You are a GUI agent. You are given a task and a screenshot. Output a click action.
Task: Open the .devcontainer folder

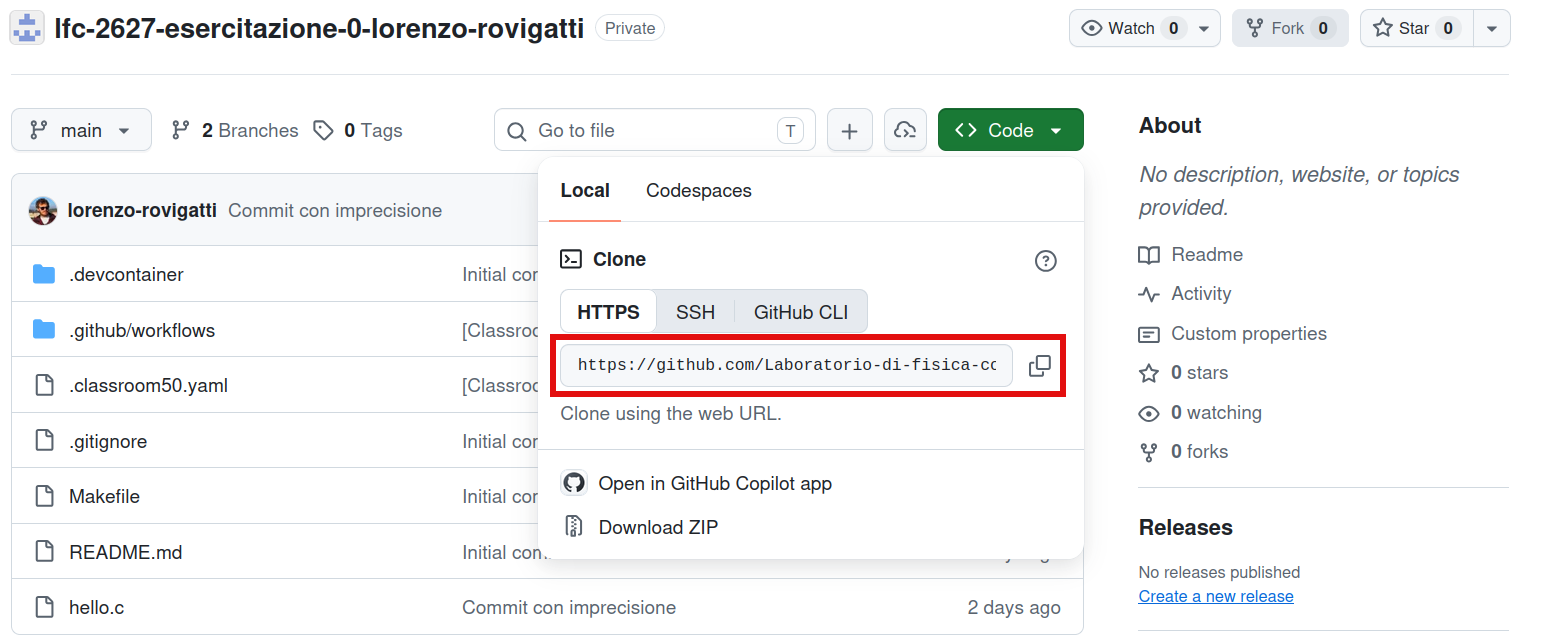[126, 274]
